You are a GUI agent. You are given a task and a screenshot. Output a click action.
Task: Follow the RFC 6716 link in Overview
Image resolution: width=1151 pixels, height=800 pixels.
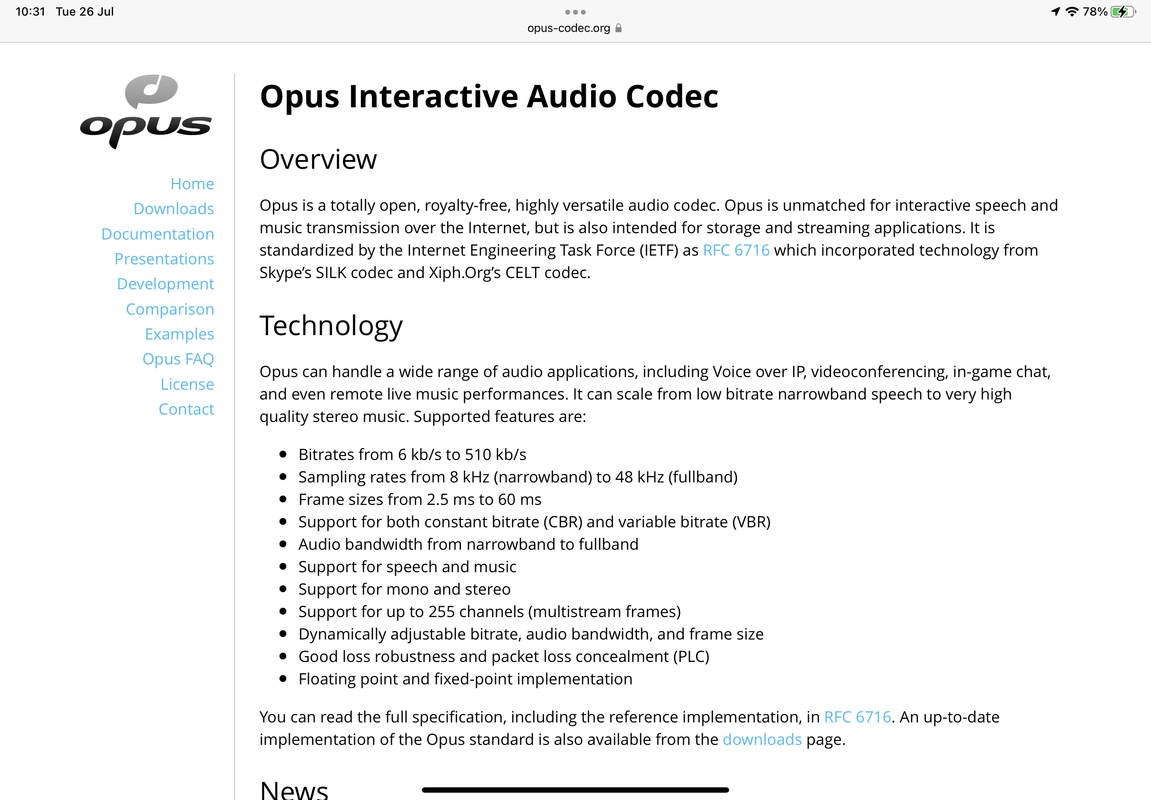(736, 250)
